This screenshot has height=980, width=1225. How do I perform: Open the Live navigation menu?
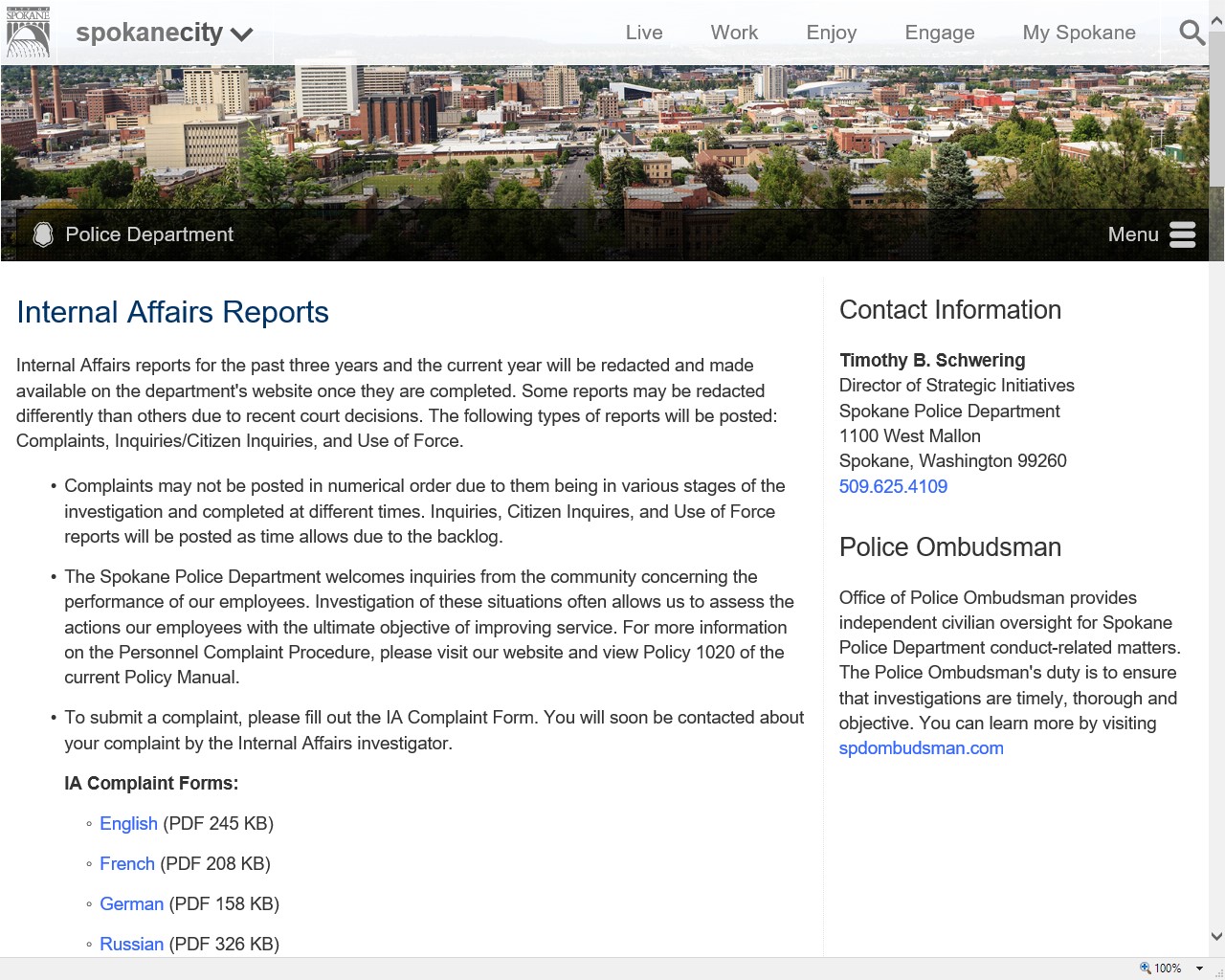pos(643,33)
